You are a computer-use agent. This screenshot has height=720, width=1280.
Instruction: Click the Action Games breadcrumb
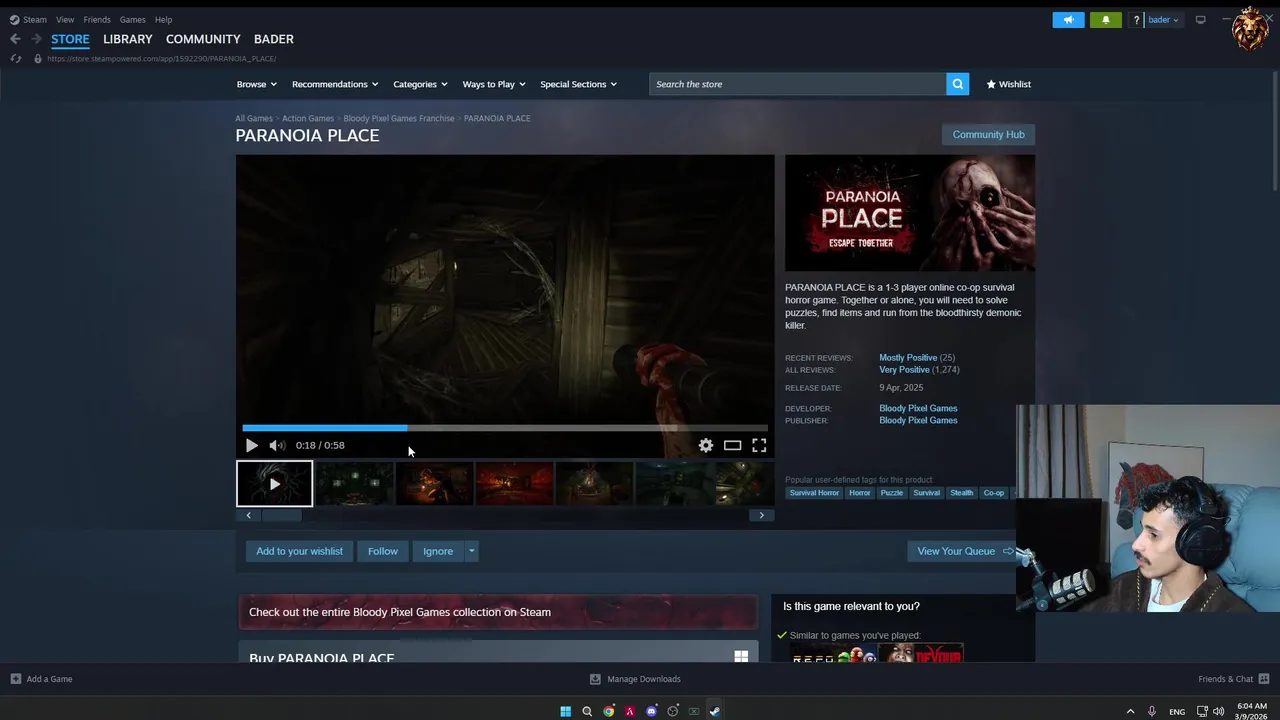308,118
